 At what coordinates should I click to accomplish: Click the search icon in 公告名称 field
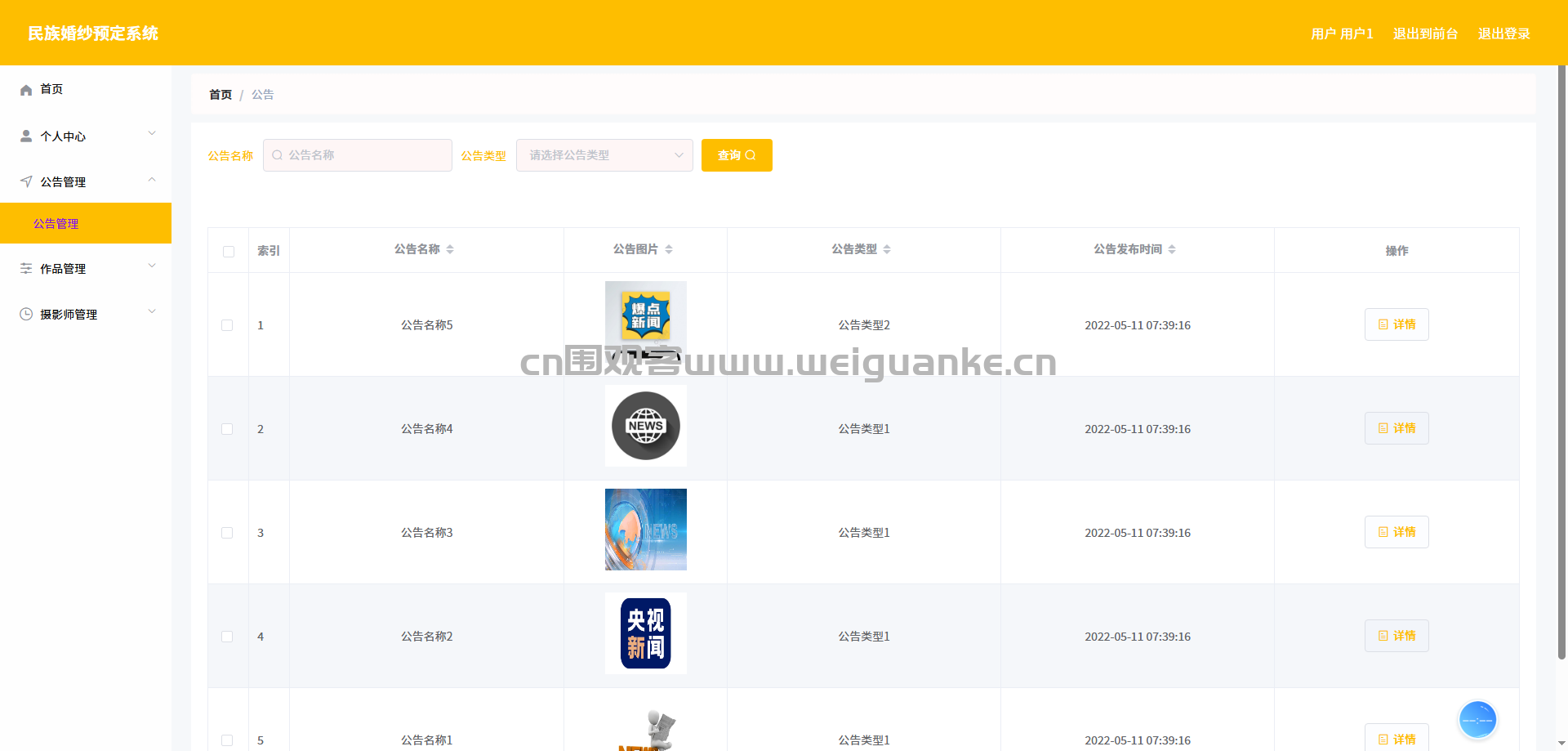278,155
